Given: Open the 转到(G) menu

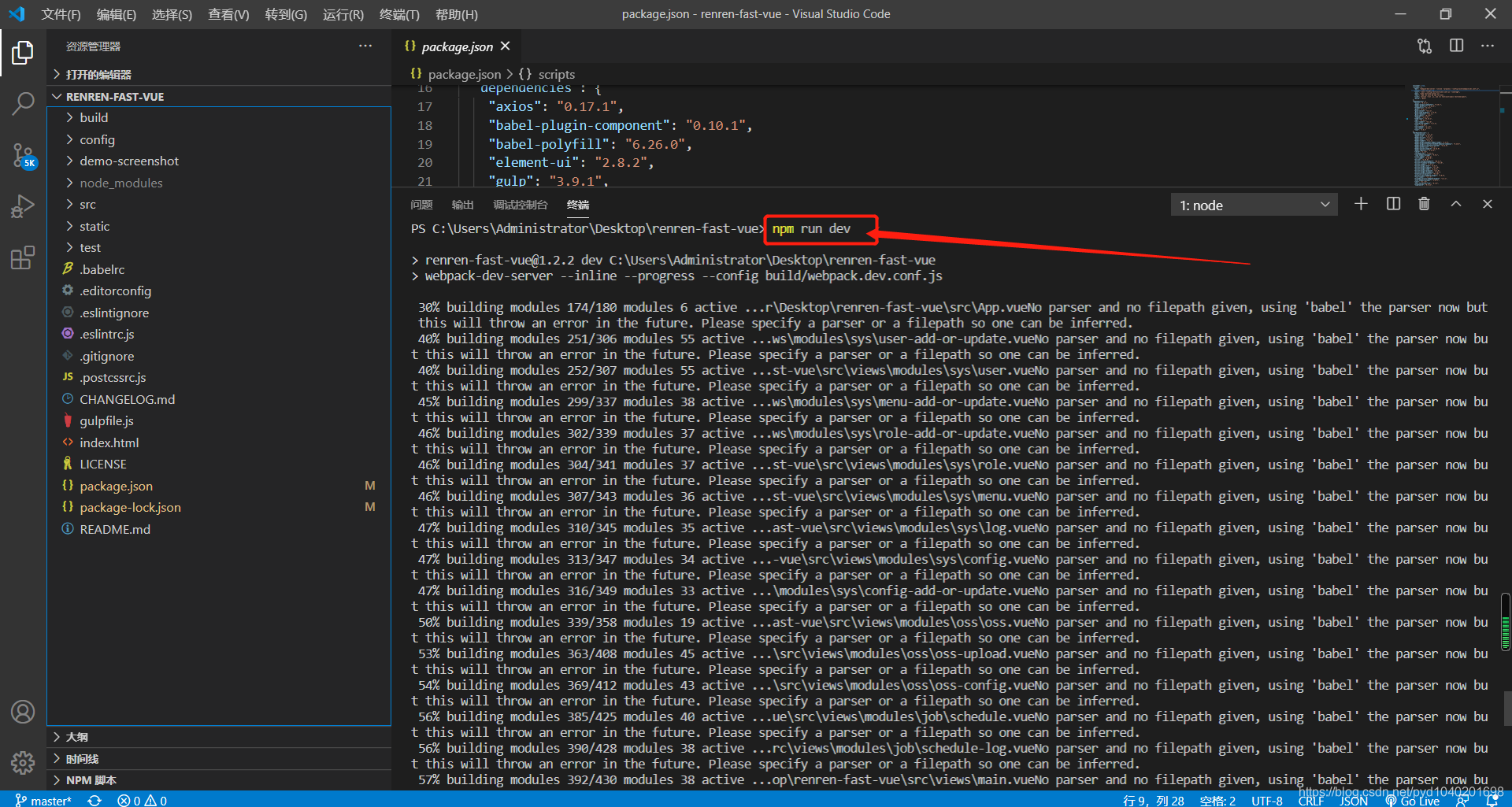Looking at the screenshot, I should point(286,14).
